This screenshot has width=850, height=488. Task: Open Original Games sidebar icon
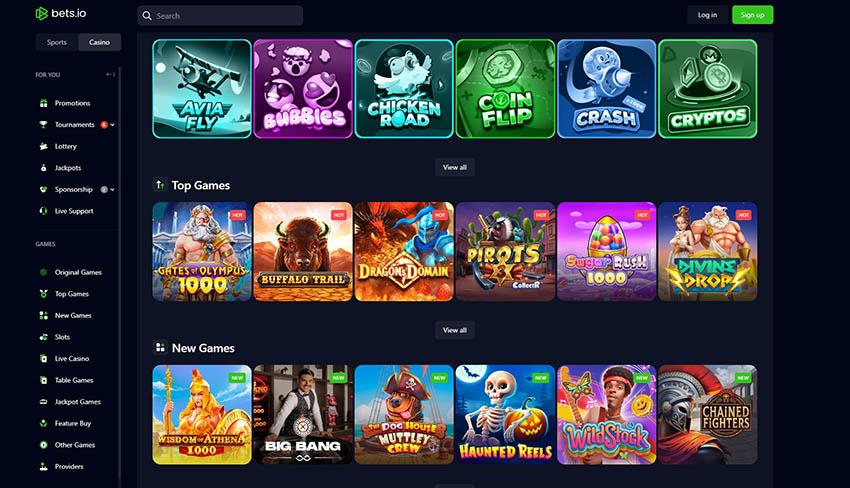[43, 272]
